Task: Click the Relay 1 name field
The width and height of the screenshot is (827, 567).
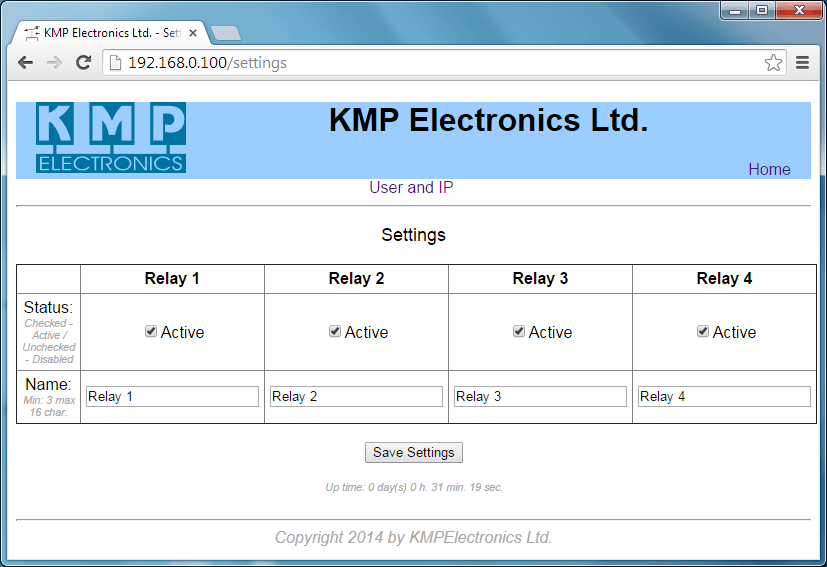Action: tap(172, 397)
